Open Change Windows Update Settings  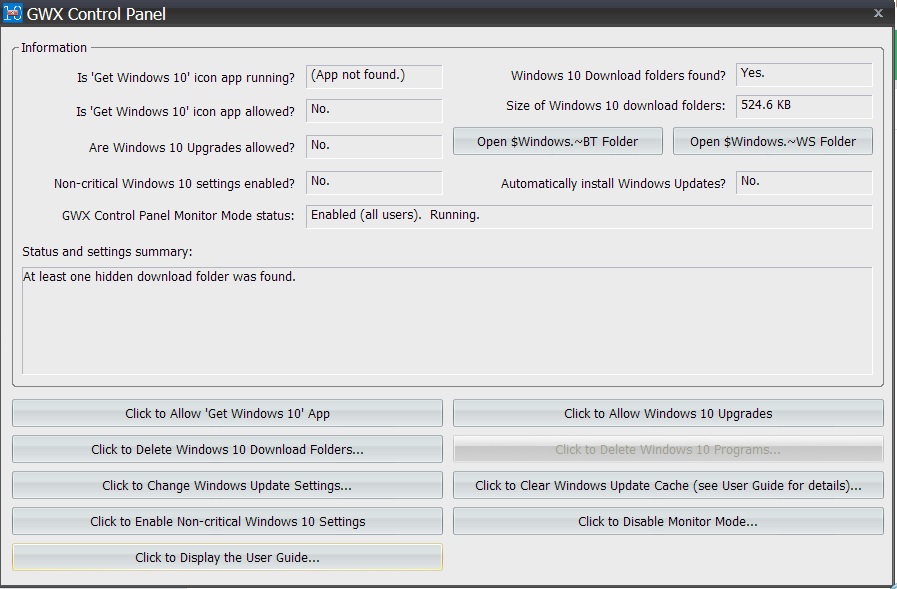coord(227,485)
